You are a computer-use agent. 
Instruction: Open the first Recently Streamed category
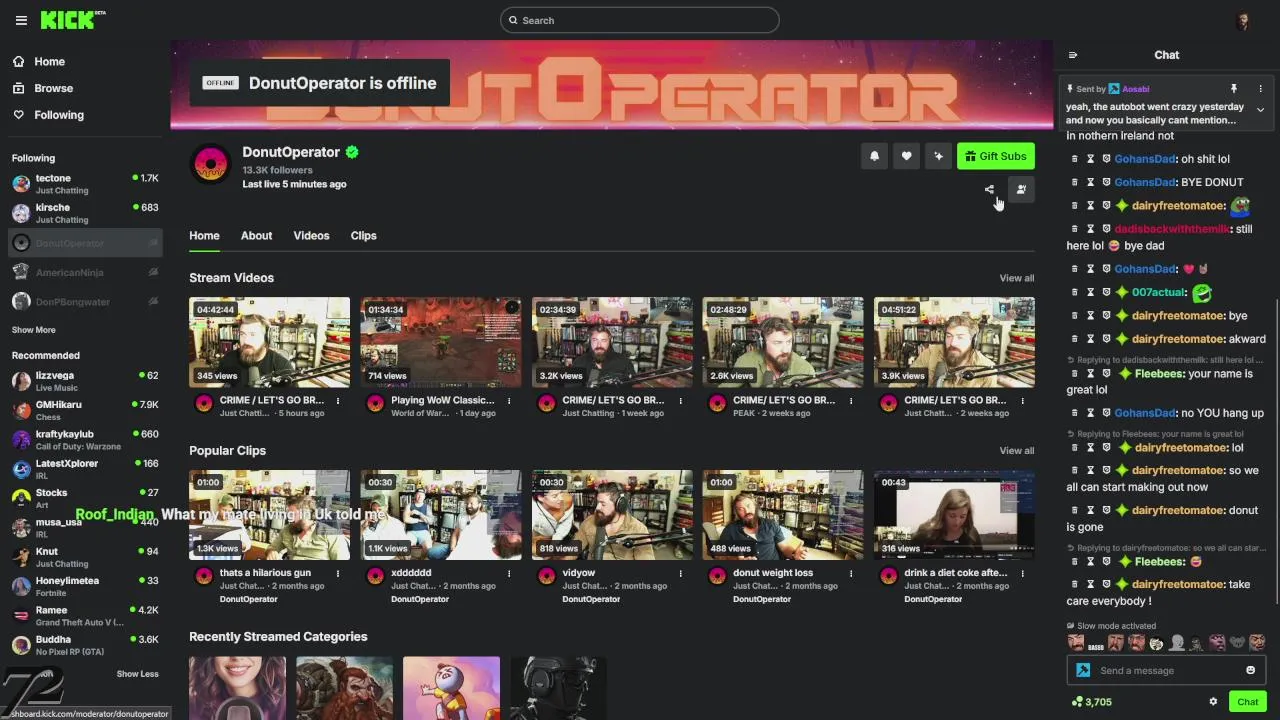[x=237, y=688]
